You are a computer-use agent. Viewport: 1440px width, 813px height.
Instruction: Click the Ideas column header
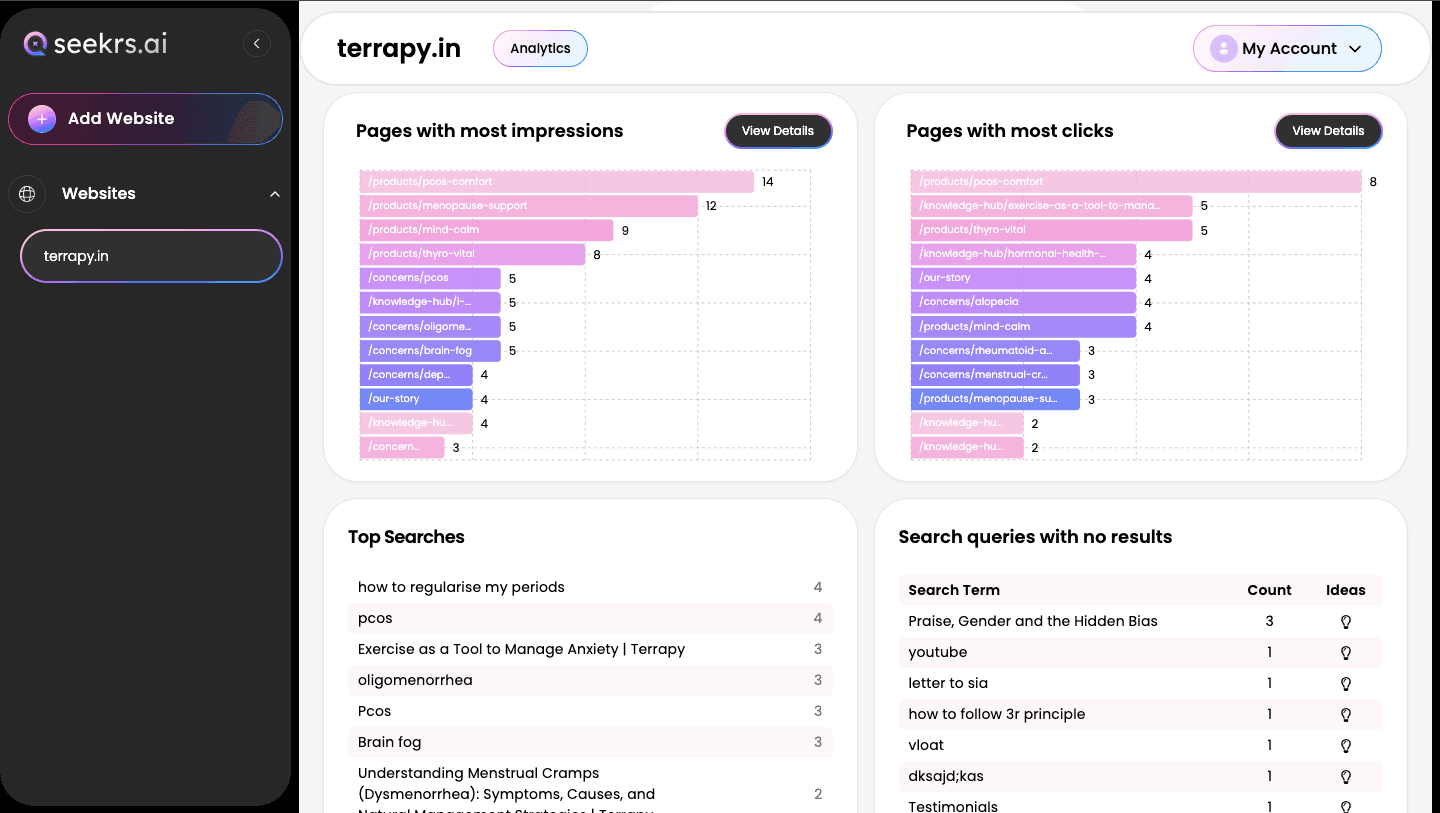[x=1345, y=590]
